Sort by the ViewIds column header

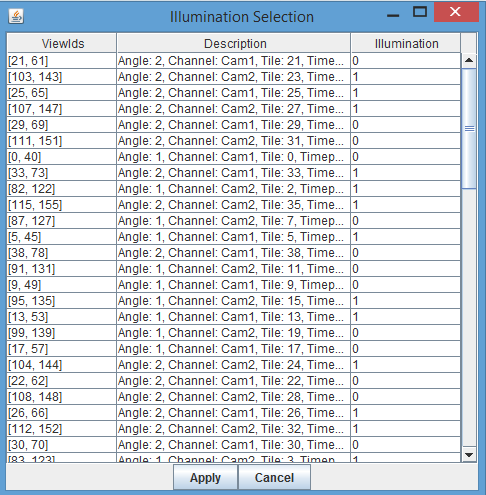tap(62, 43)
